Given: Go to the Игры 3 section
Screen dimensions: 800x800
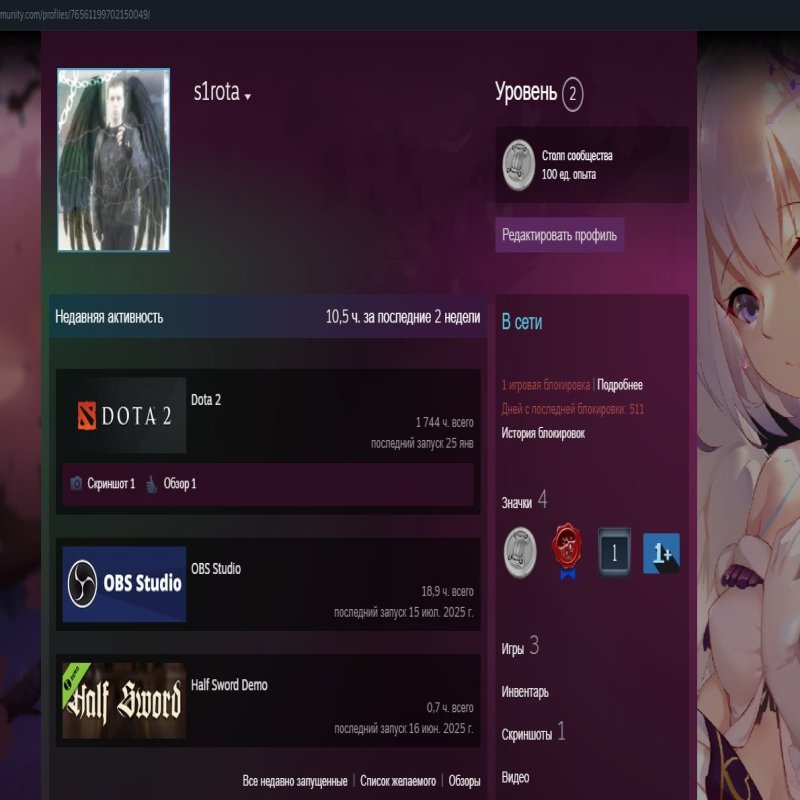Looking at the screenshot, I should (x=519, y=648).
